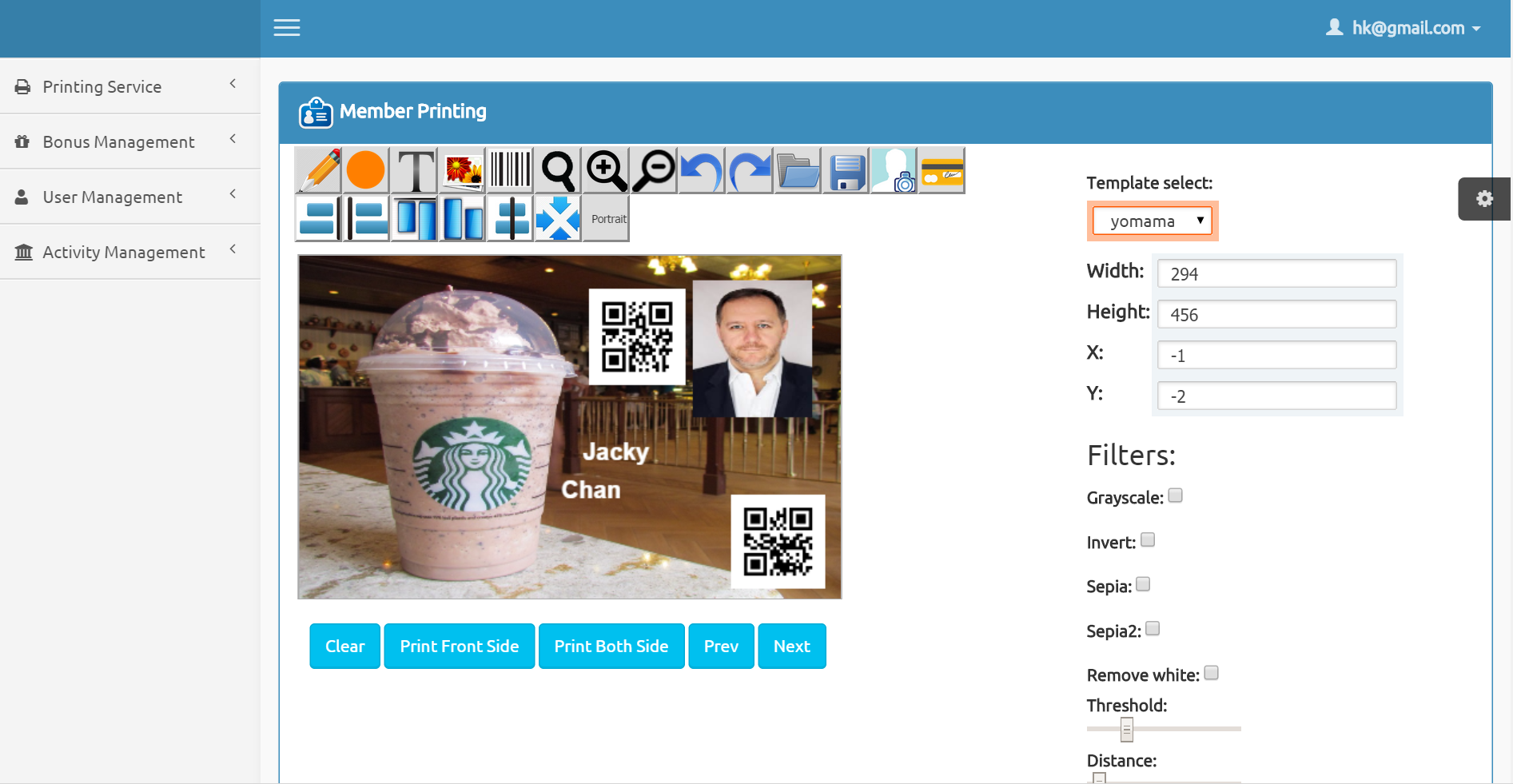Click the Distance slider handle

pyautogui.click(x=1100, y=778)
